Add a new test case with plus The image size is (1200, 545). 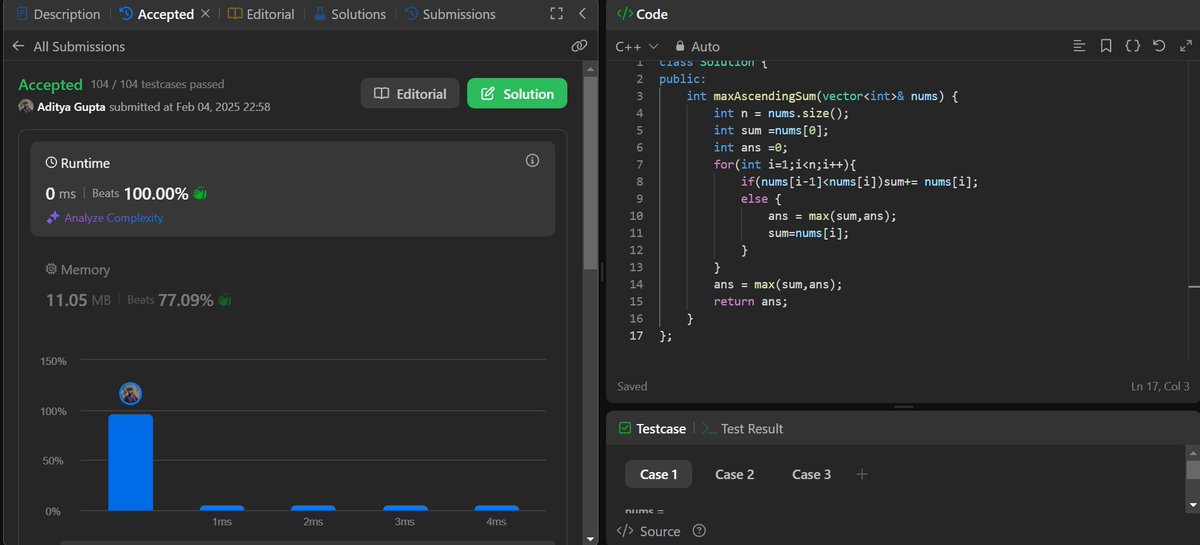(x=862, y=474)
